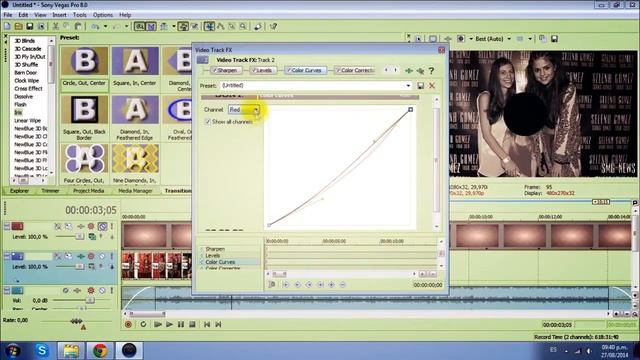Select the Zoom magnifier tool icon
640x360 pixels.
[243, 27]
